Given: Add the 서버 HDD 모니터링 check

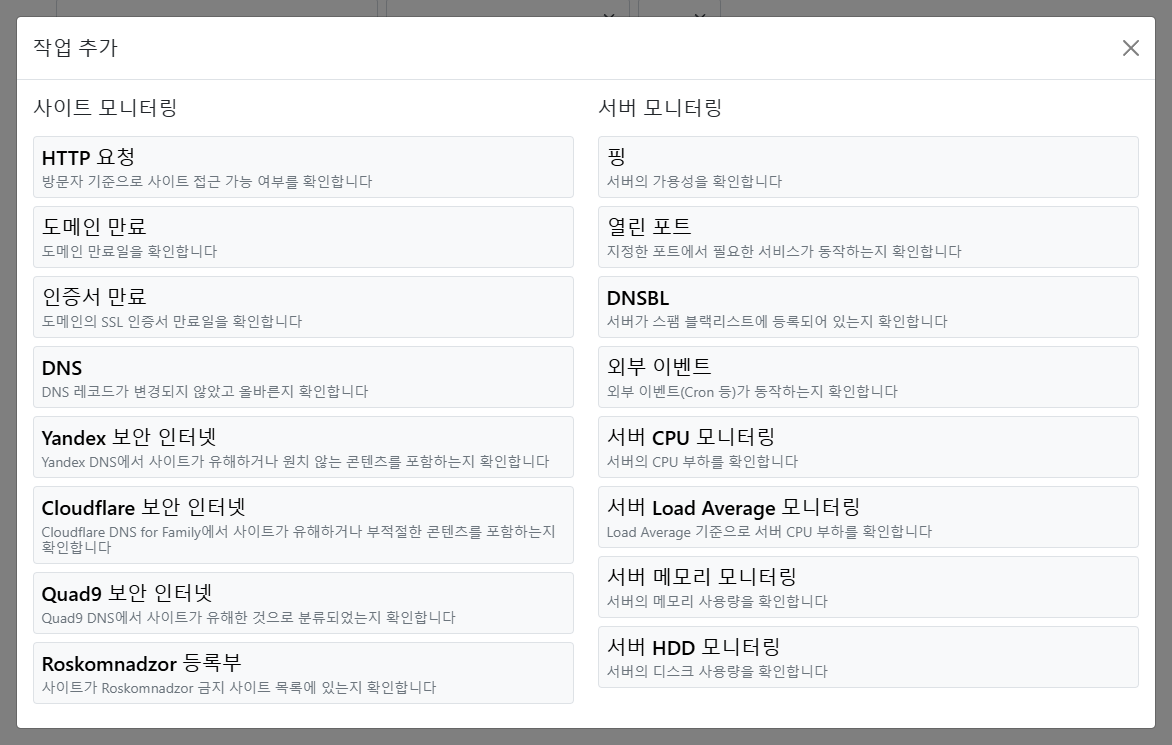Looking at the screenshot, I should tap(868, 657).
